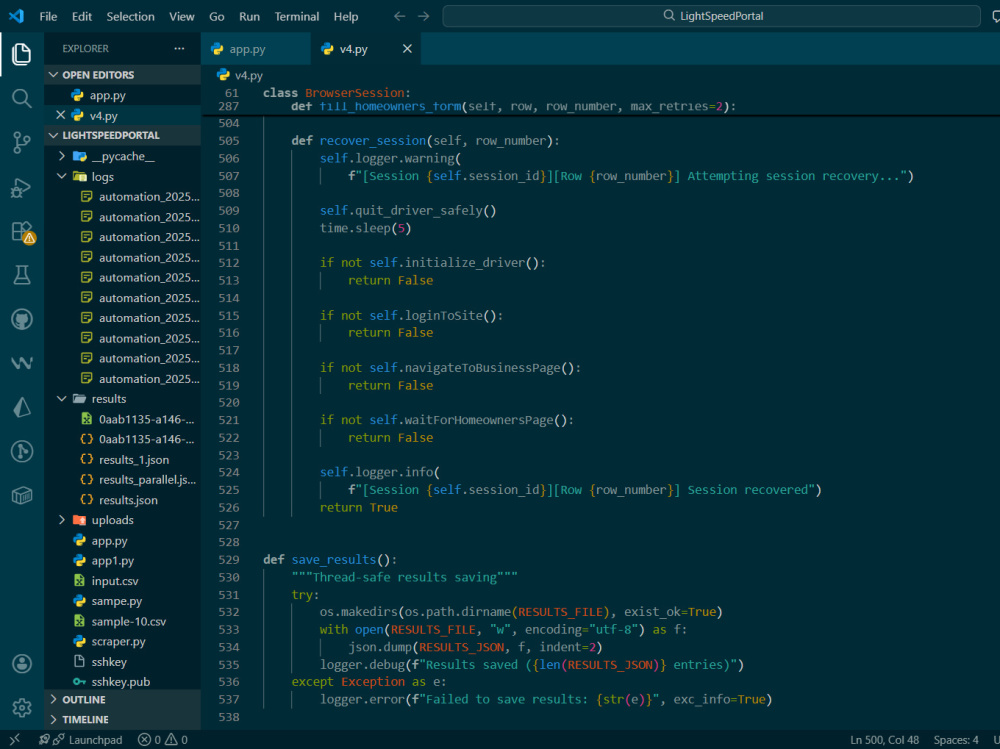The image size is (1000, 749).
Task: Open the Search view icon
Action: coord(22,98)
